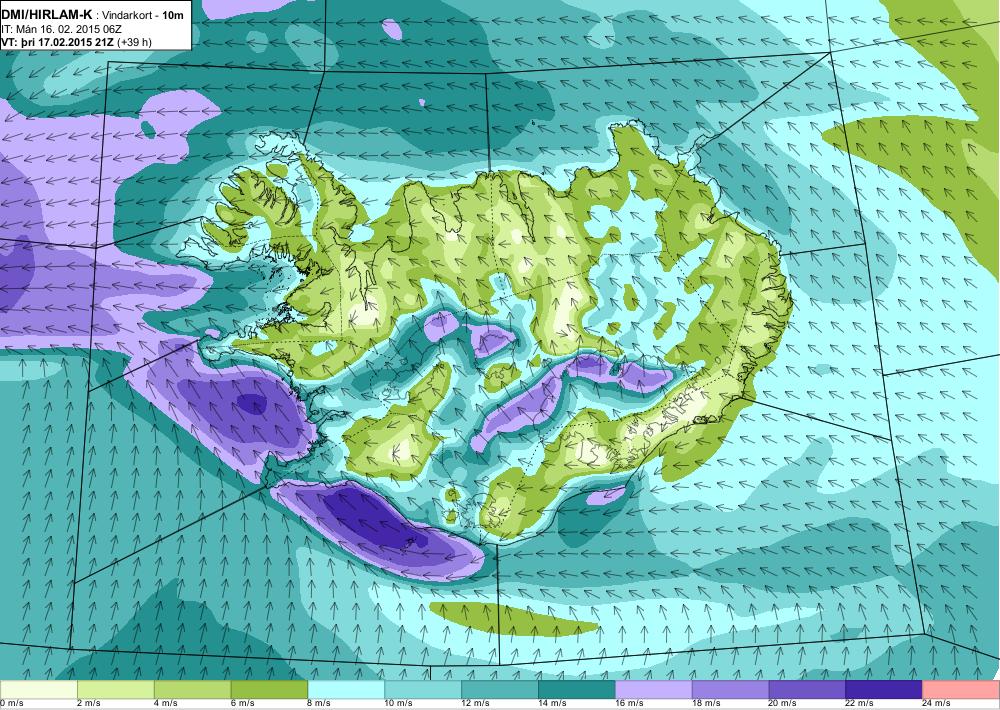Click the "22 m/s" legend label
This screenshot has height=710, width=1000.
(x=860, y=704)
